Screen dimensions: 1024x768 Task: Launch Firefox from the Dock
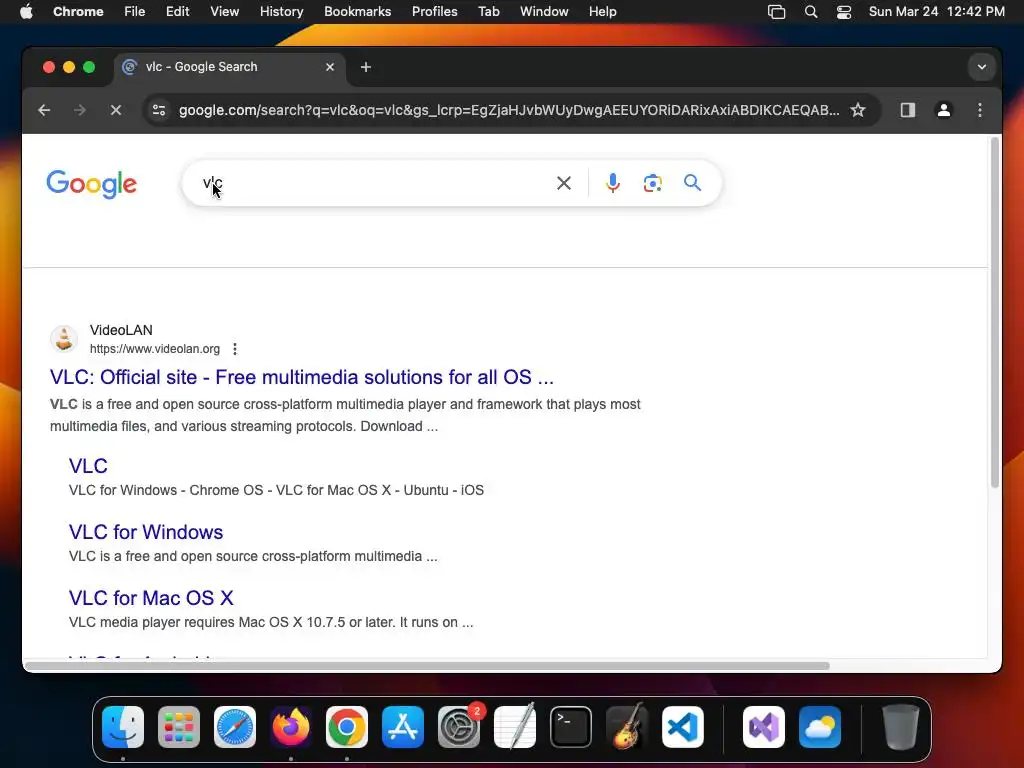291,727
